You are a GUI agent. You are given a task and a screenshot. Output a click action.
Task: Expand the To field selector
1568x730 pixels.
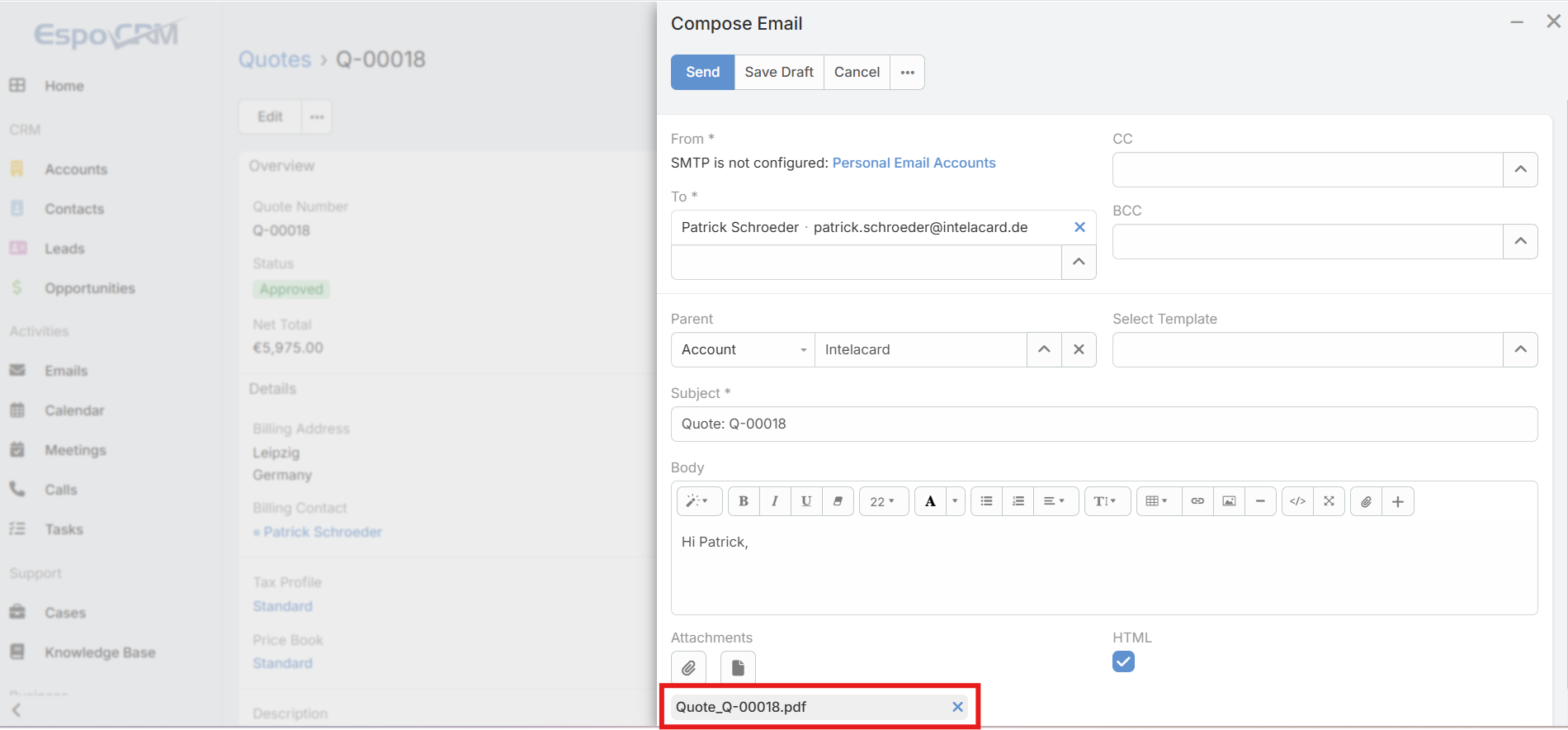[x=1079, y=262]
